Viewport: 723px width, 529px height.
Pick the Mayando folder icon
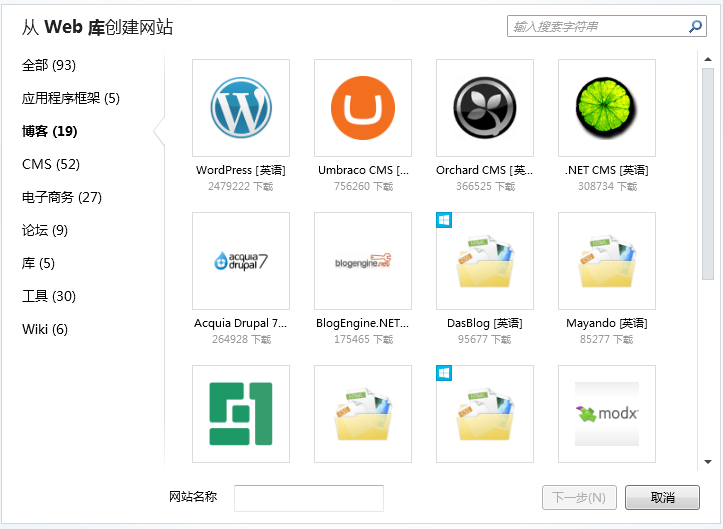pos(607,261)
